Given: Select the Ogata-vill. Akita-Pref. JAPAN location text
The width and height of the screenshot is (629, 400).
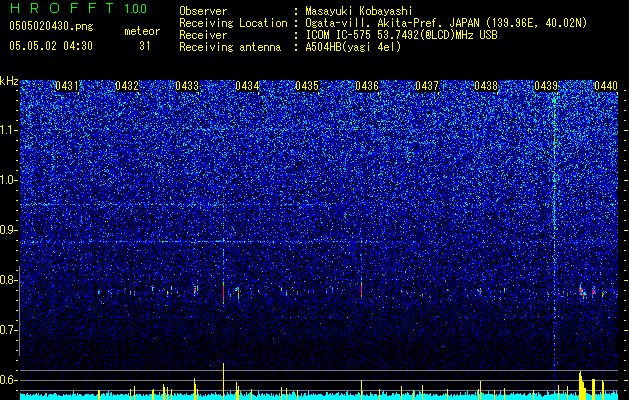Looking at the screenshot, I should coord(446,23).
